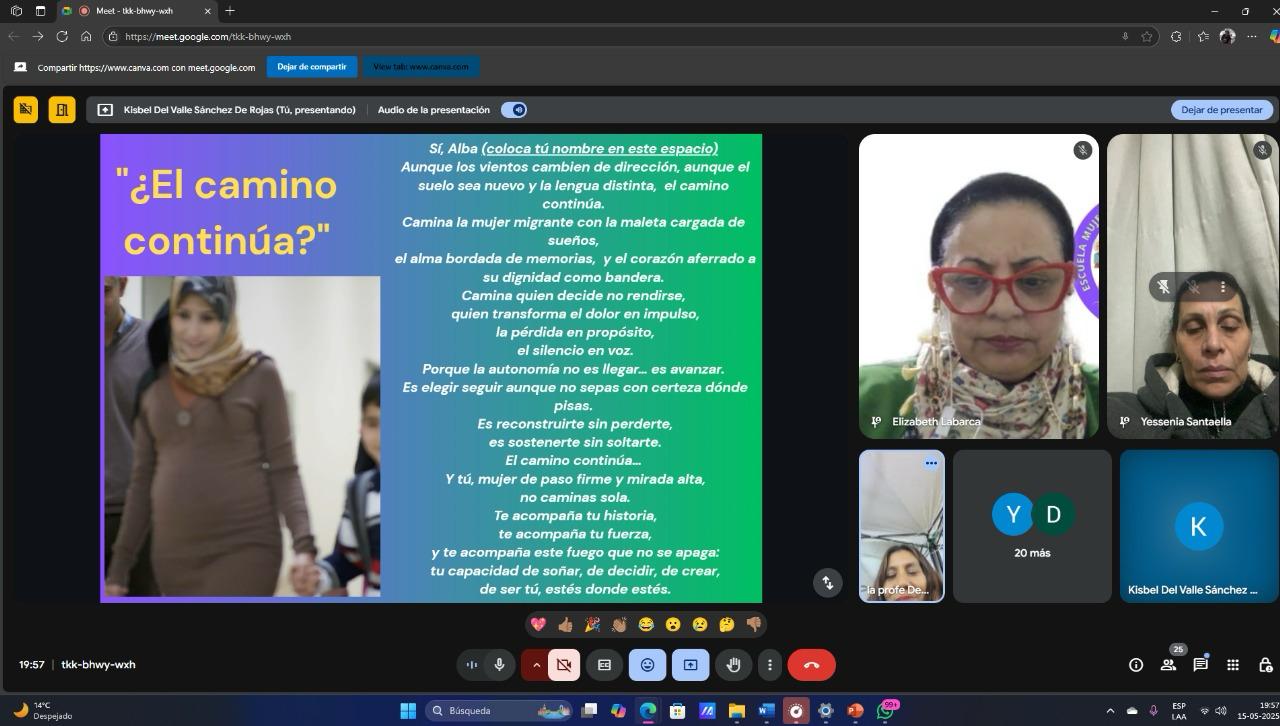
Task: Turn on the camera
Action: [564, 665]
